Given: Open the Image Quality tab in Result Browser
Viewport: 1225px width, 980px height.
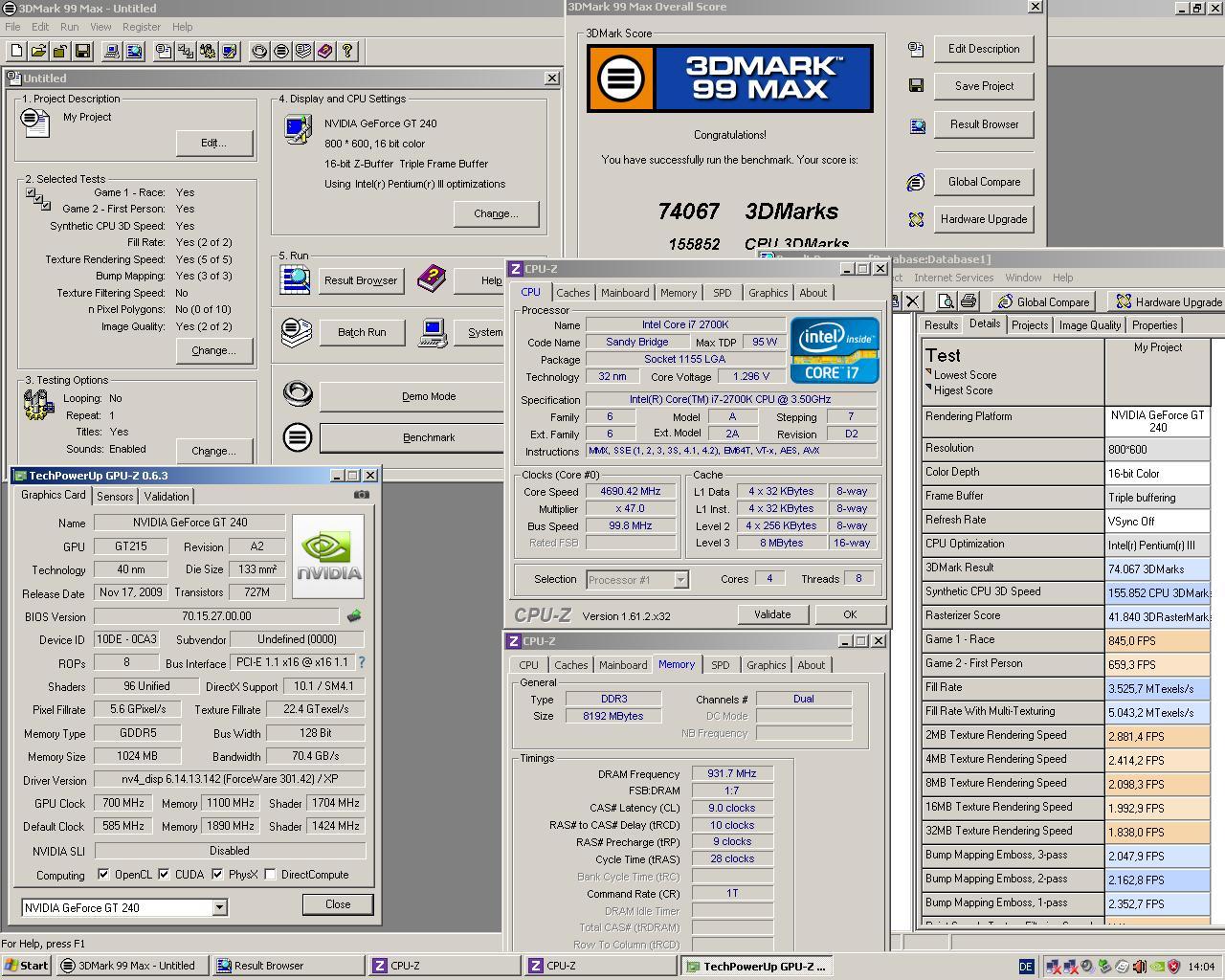Looking at the screenshot, I should click(1090, 325).
